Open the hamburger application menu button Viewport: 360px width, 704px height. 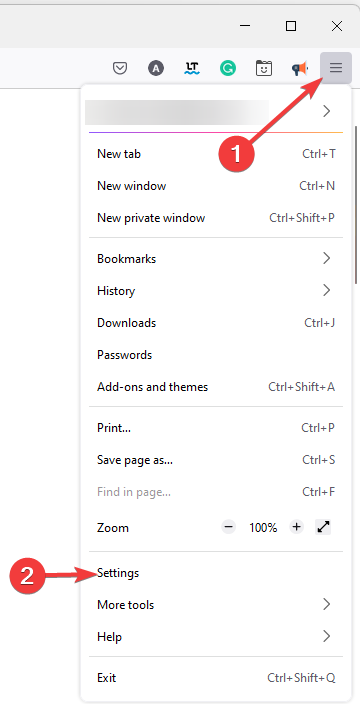tap(336, 68)
